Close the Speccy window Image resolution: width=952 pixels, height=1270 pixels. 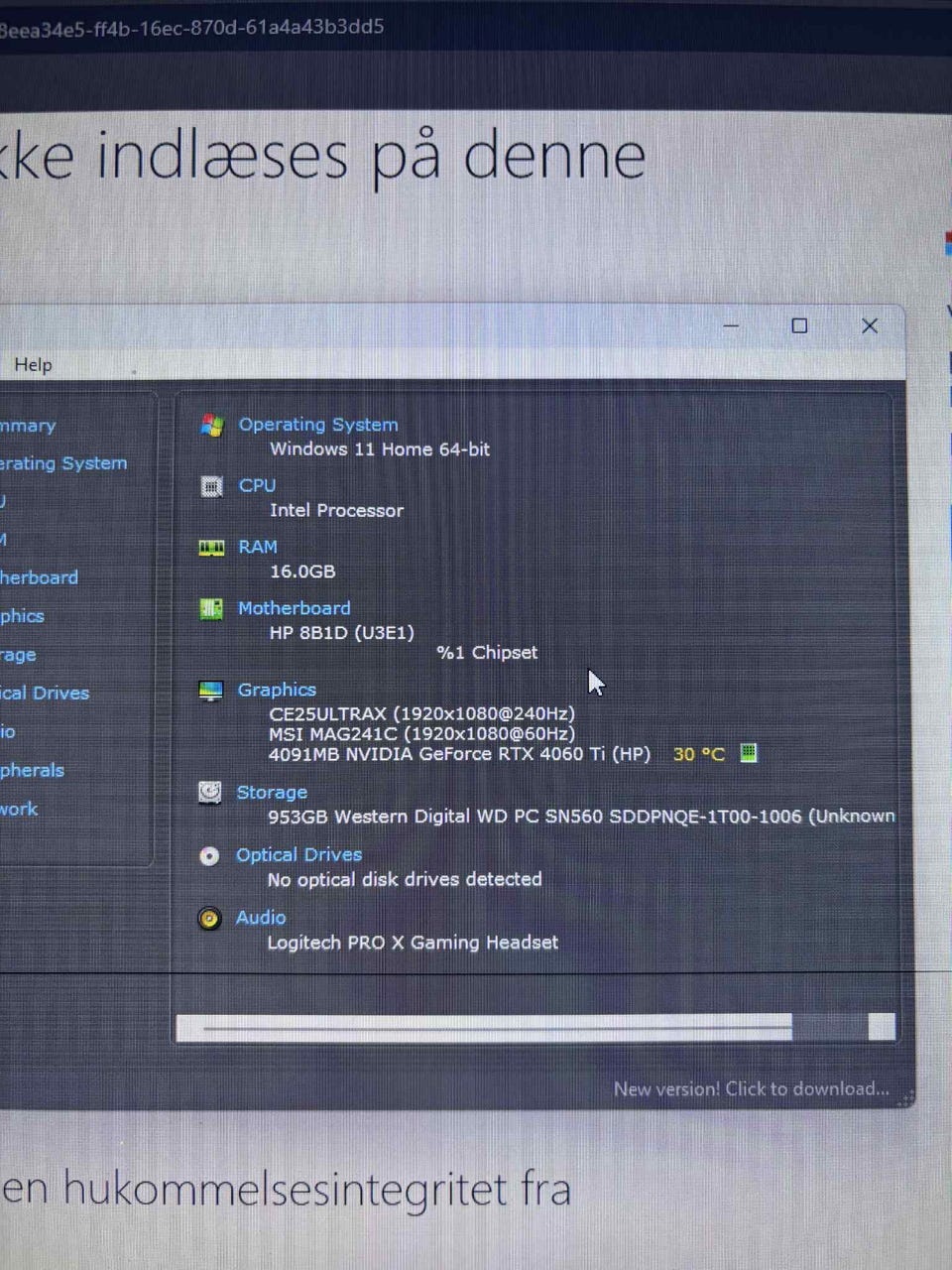coord(870,325)
